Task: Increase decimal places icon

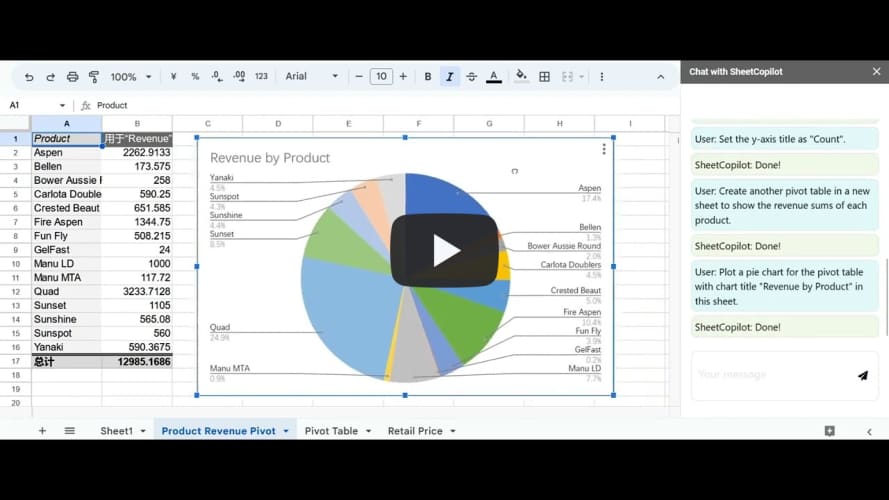Action: pos(239,77)
